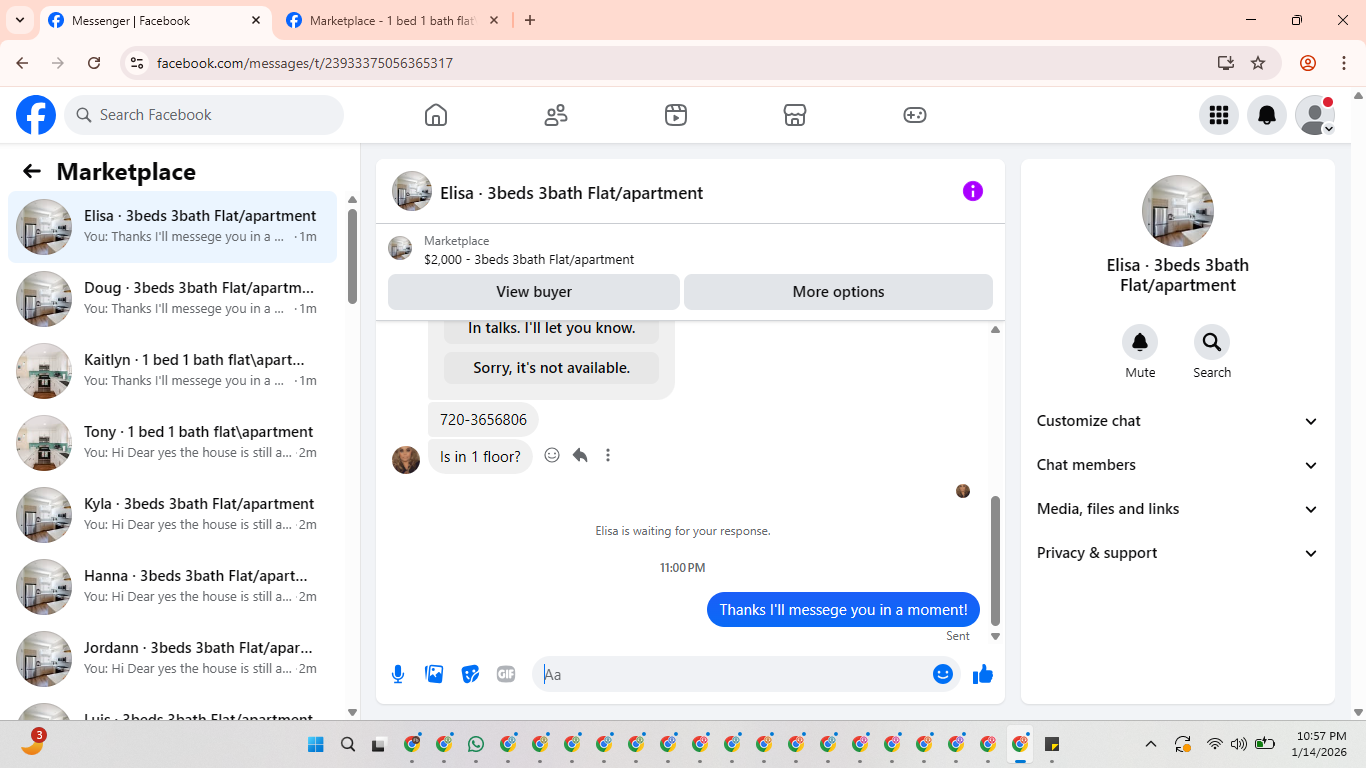Click the chat messages scrollbar

(995, 560)
